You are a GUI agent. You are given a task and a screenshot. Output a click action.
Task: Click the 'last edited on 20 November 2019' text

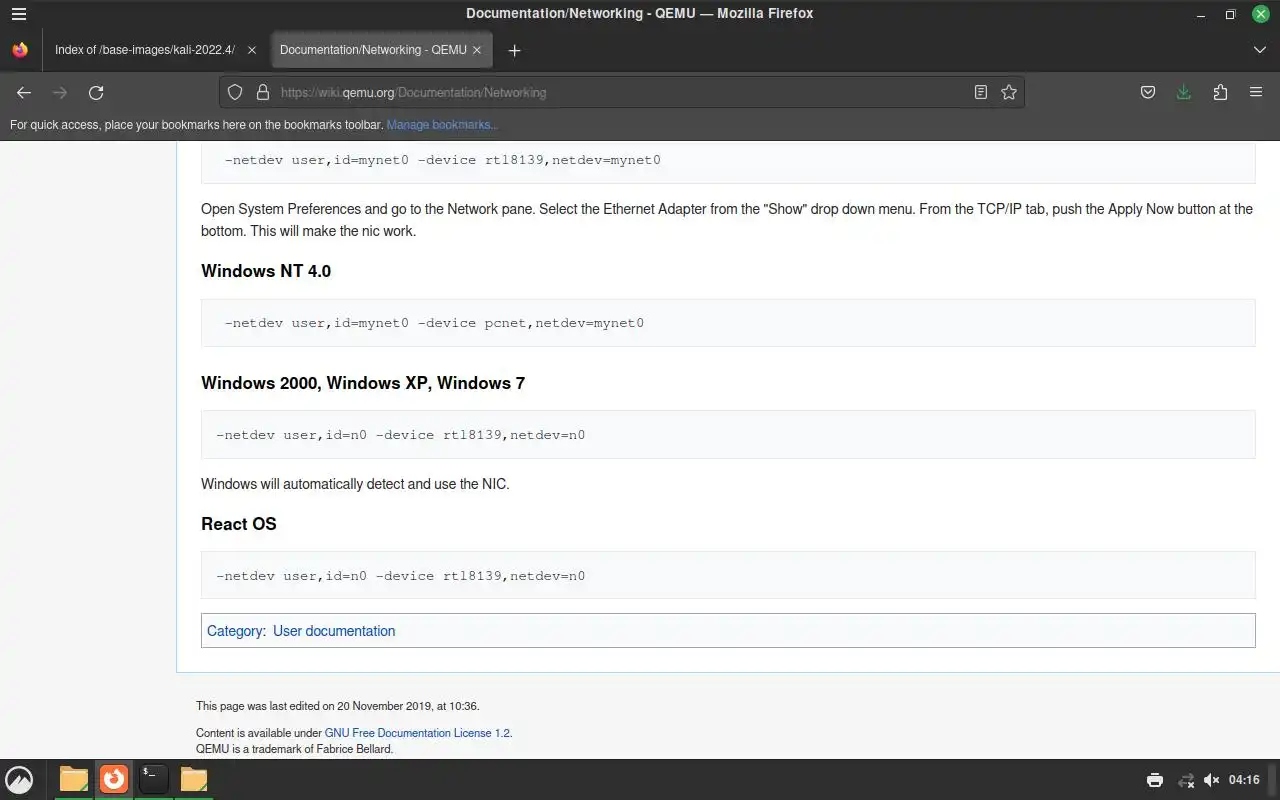pyautogui.click(x=337, y=706)
